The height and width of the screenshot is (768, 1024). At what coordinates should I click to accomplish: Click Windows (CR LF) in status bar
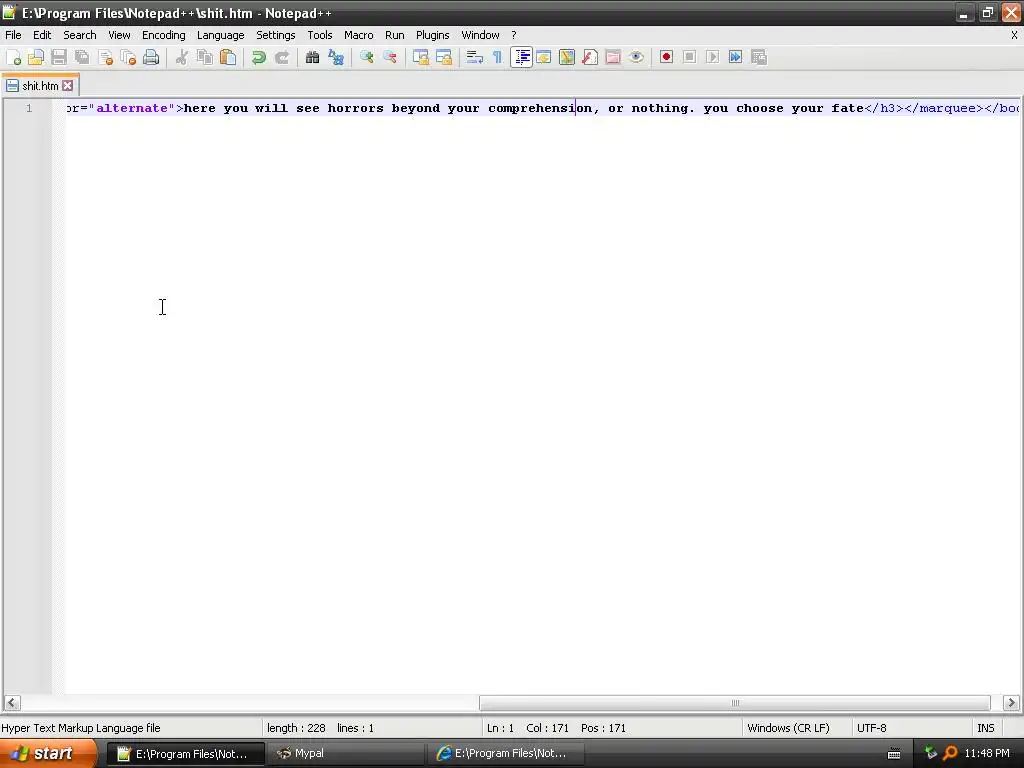[788, 728]
